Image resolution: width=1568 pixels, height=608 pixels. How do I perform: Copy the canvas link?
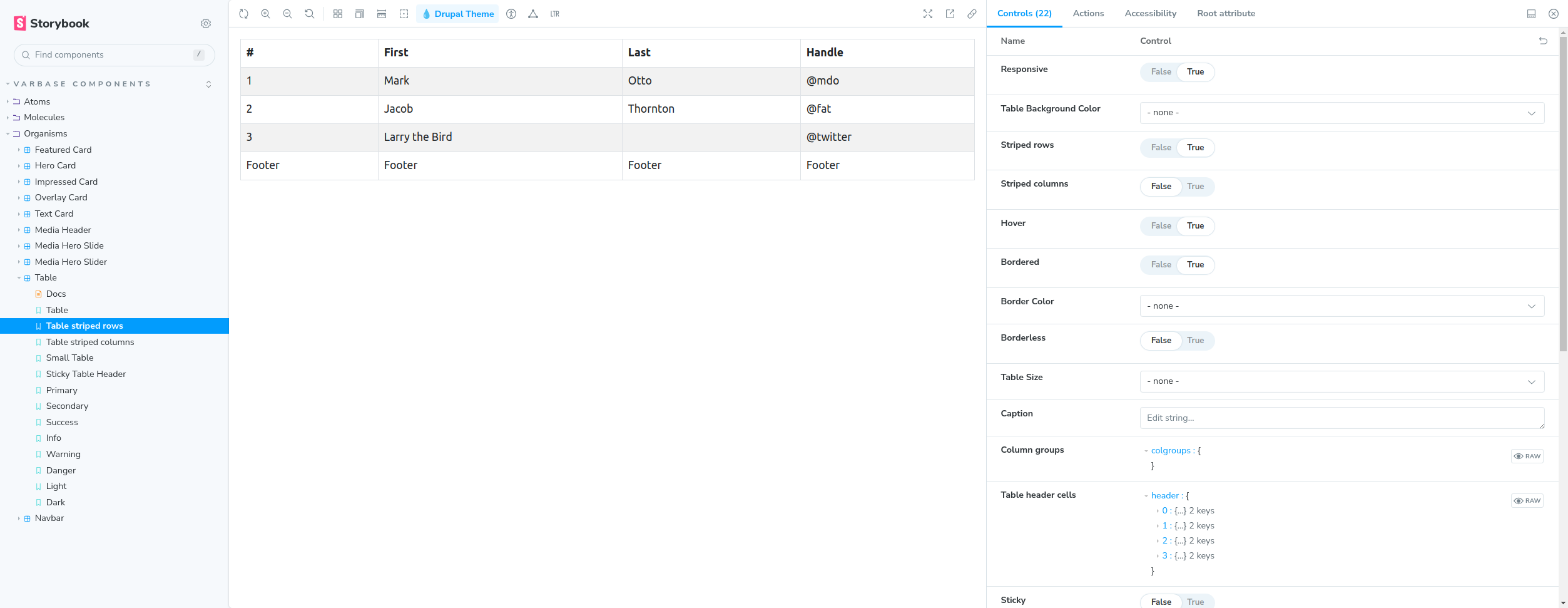click(972, 14)
